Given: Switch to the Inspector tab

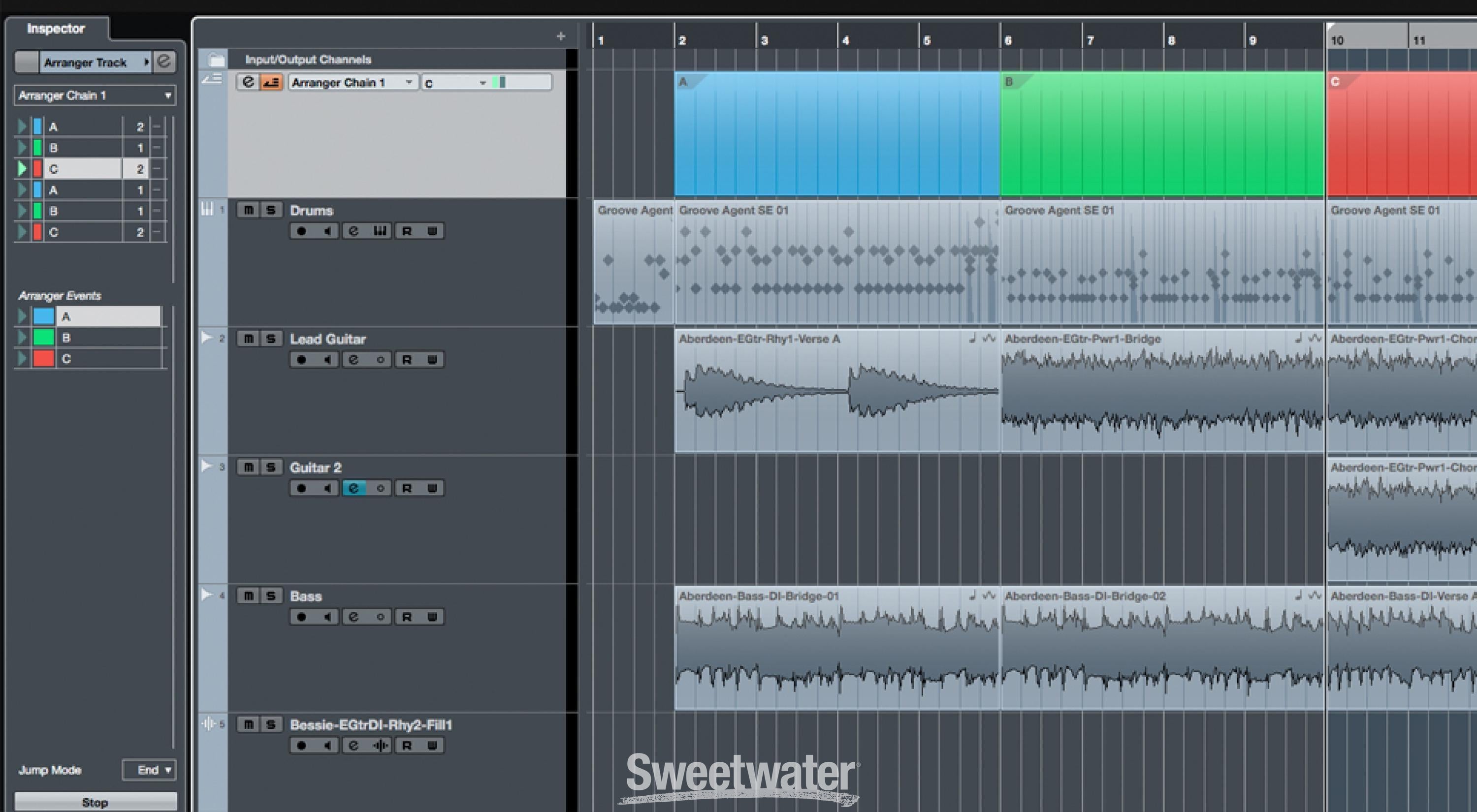Looking at the screenshot, I should 56,29.
